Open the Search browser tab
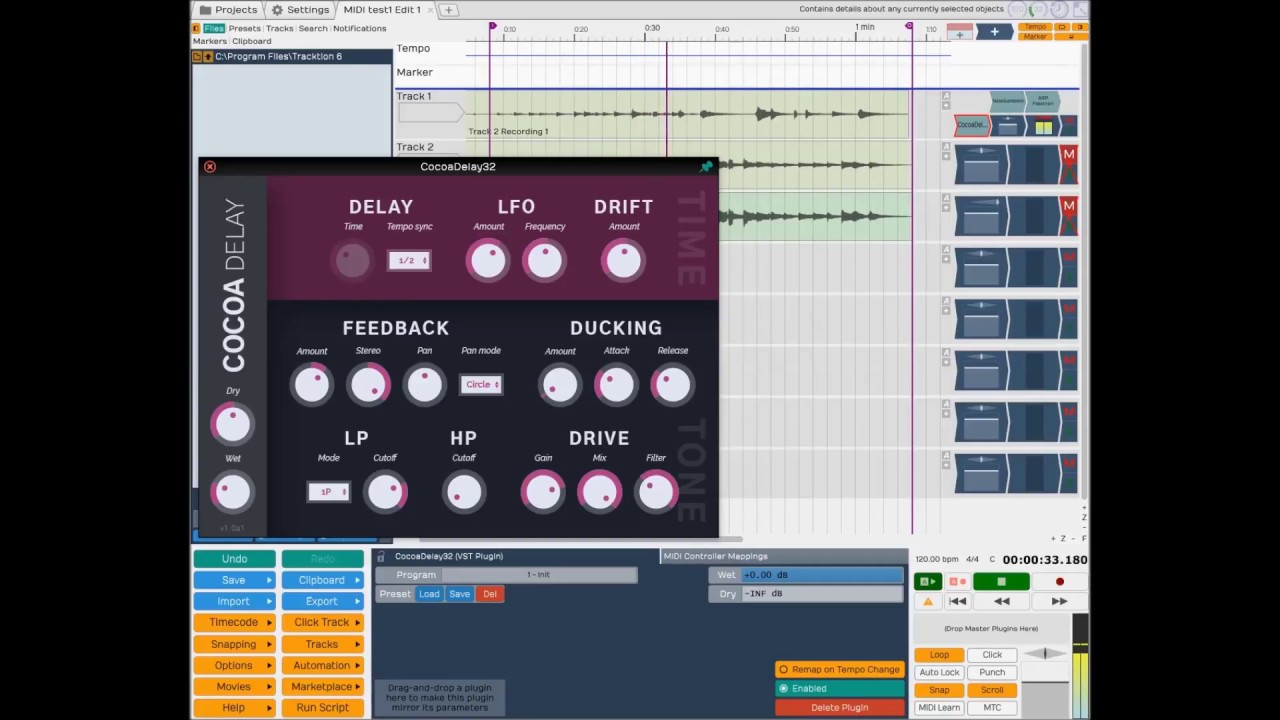Image resolution: width=1280 pixels, height=720 pixels. pos(313,29)
